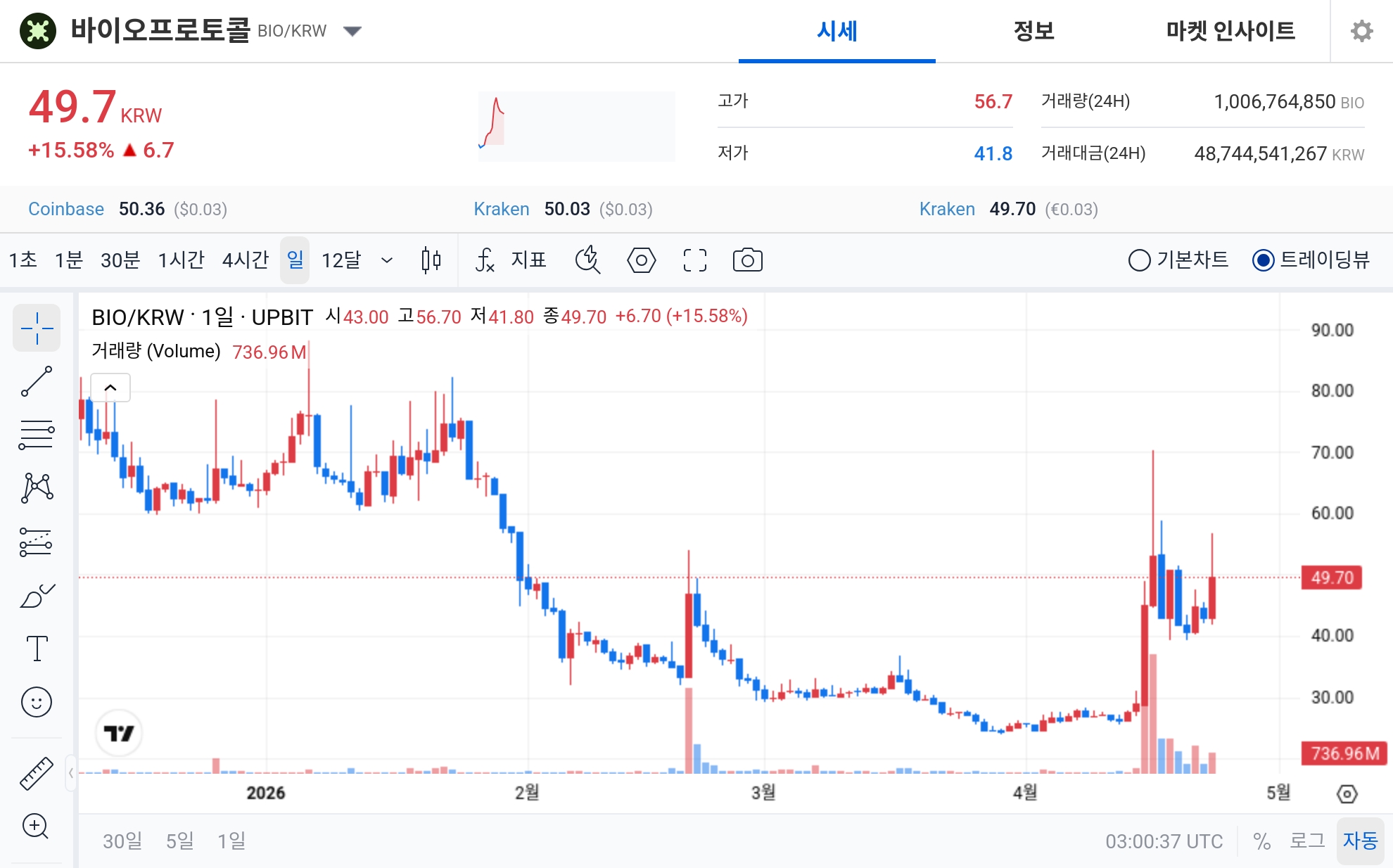Open the Coinbase price link
The height and width of the screenshot is (868, 1393).
click(x=66, y=209)
